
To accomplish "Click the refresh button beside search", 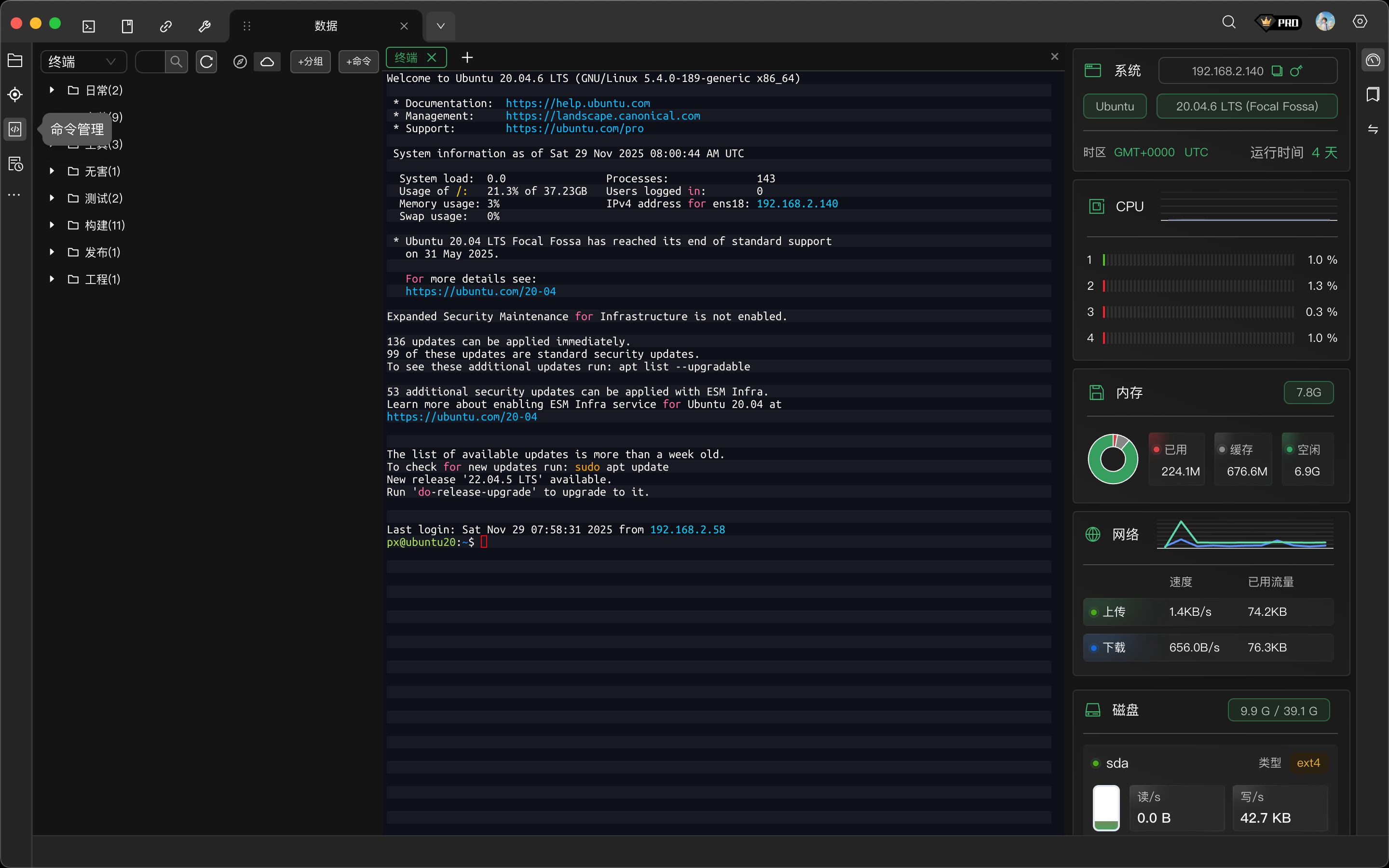I will pyautogui.click(x=206, y=61).
